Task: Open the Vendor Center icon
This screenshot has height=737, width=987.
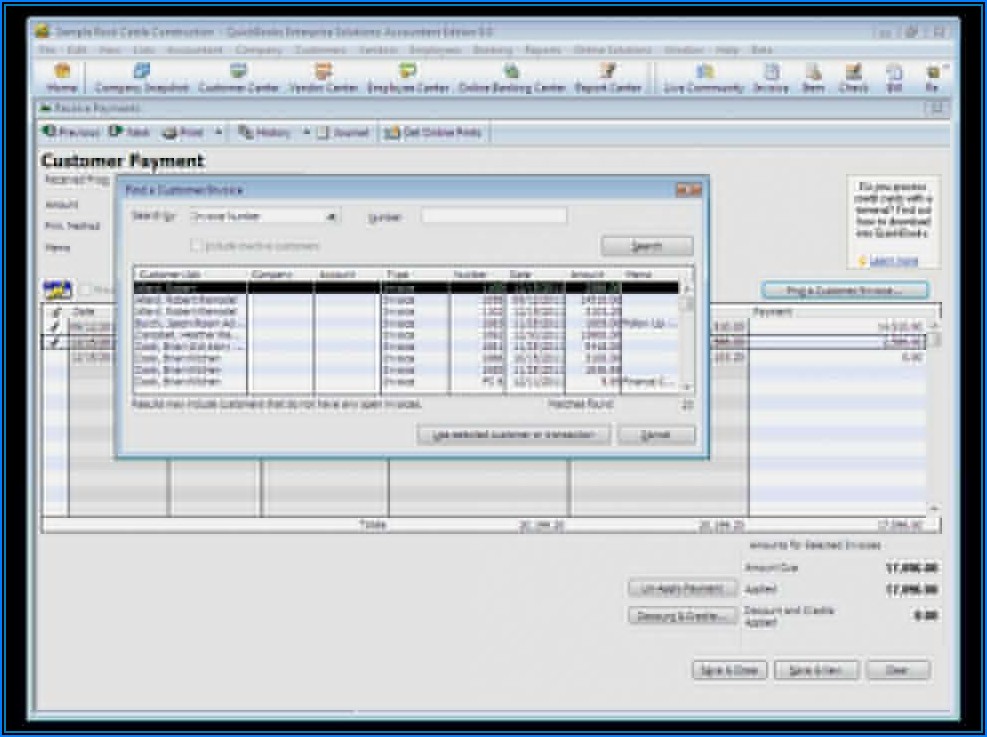Action: [x=322, y=78]
